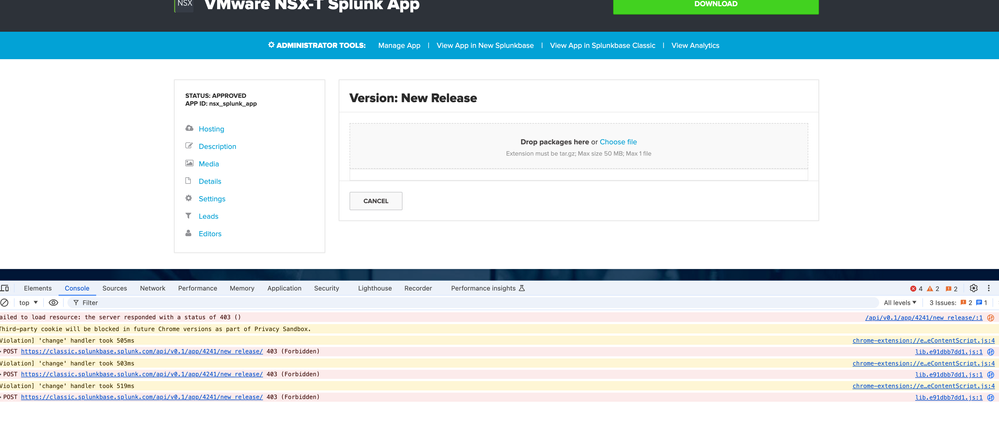Click the orange issues flag in tab bar
Viewport: 999px width, 430px height.
coord(951,289)
